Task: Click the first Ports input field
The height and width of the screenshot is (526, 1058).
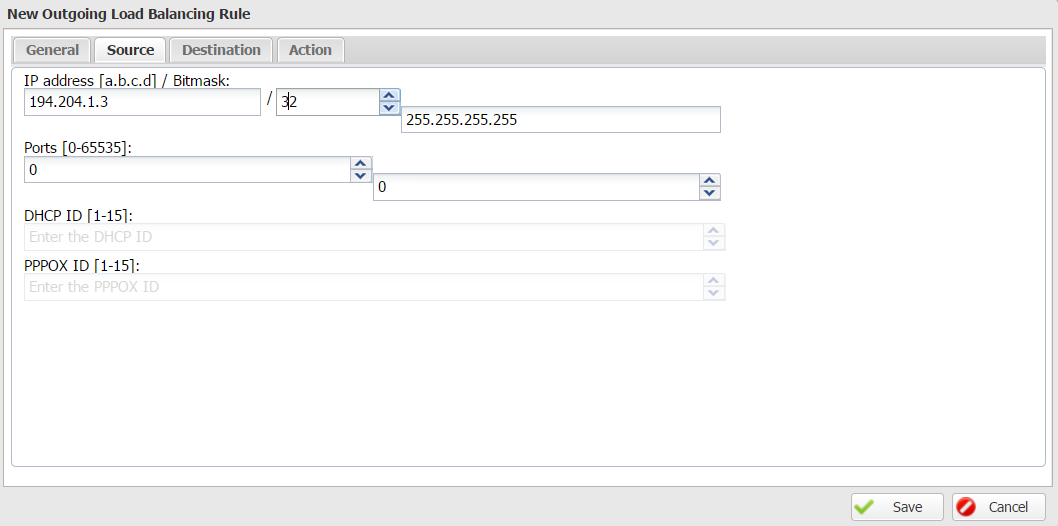Action: pos(188,170)
